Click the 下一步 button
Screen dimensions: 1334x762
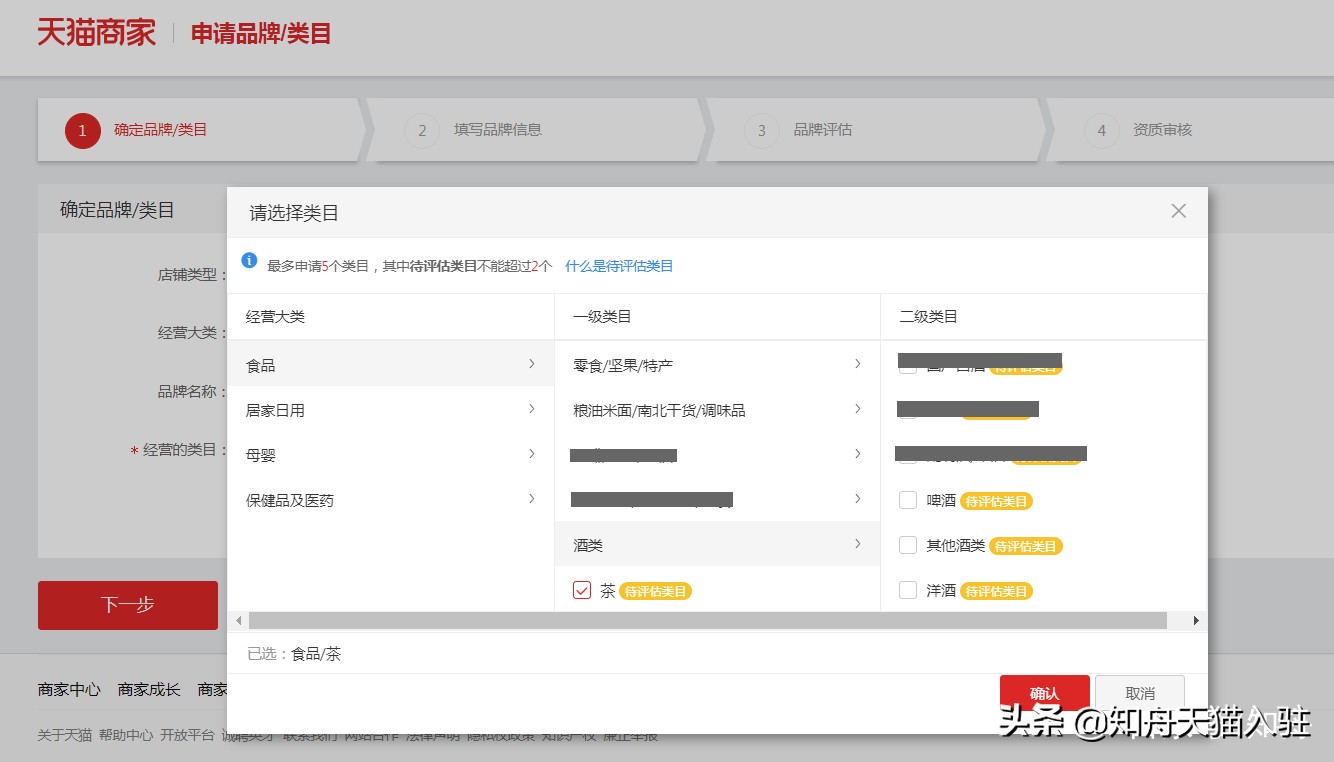(127, 605)
